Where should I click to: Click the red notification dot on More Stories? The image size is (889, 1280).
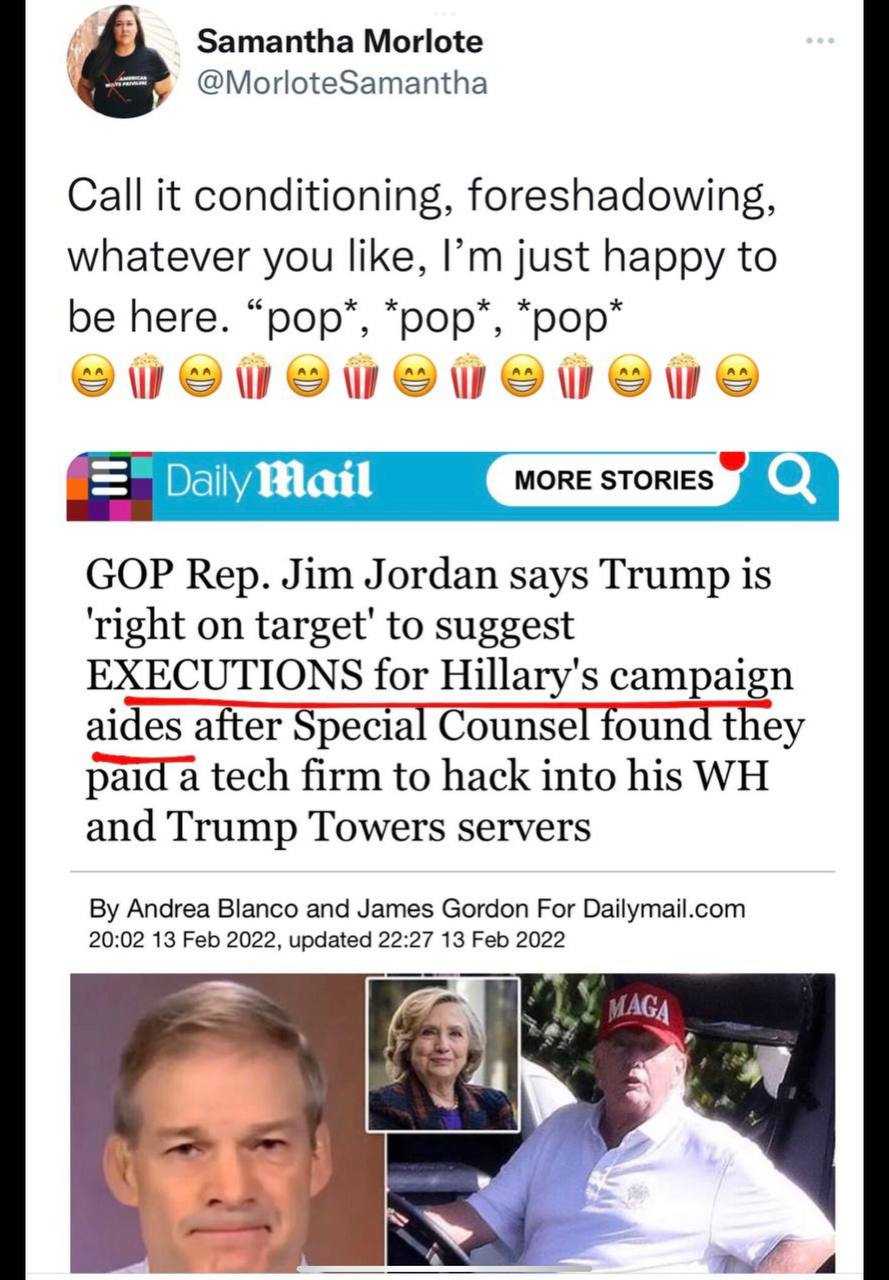coord(734,460)
